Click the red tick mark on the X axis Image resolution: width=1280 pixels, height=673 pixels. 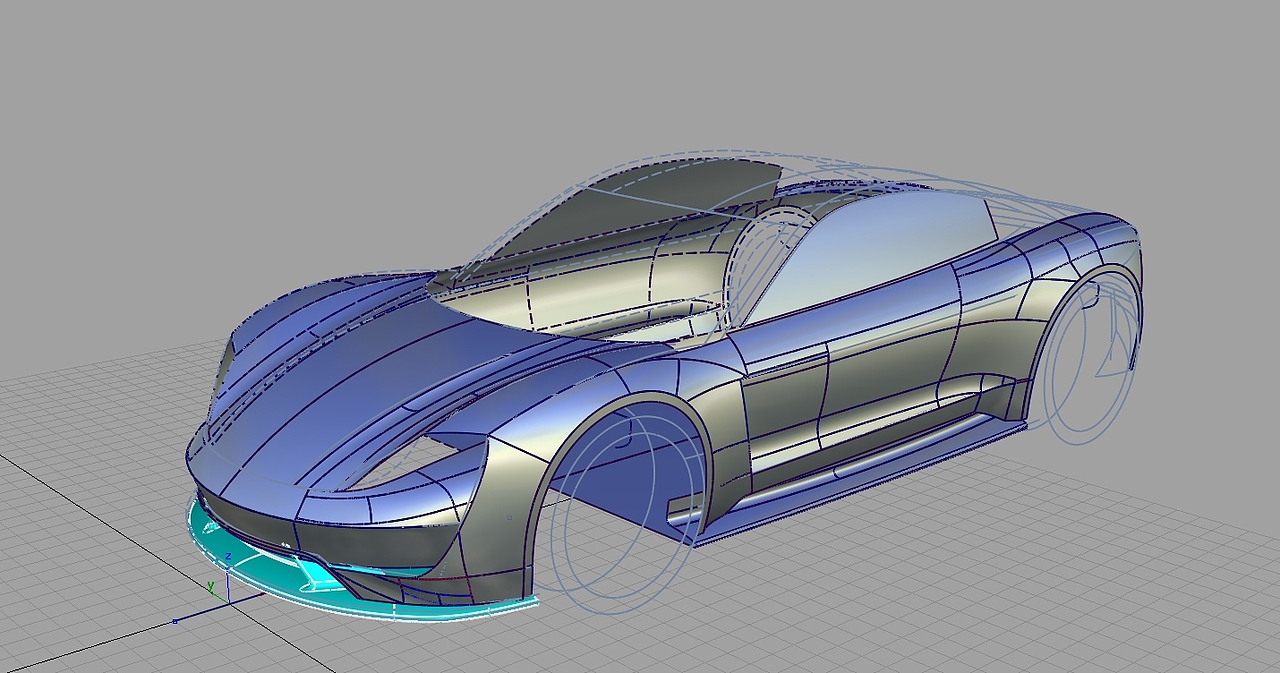point(262,593)
